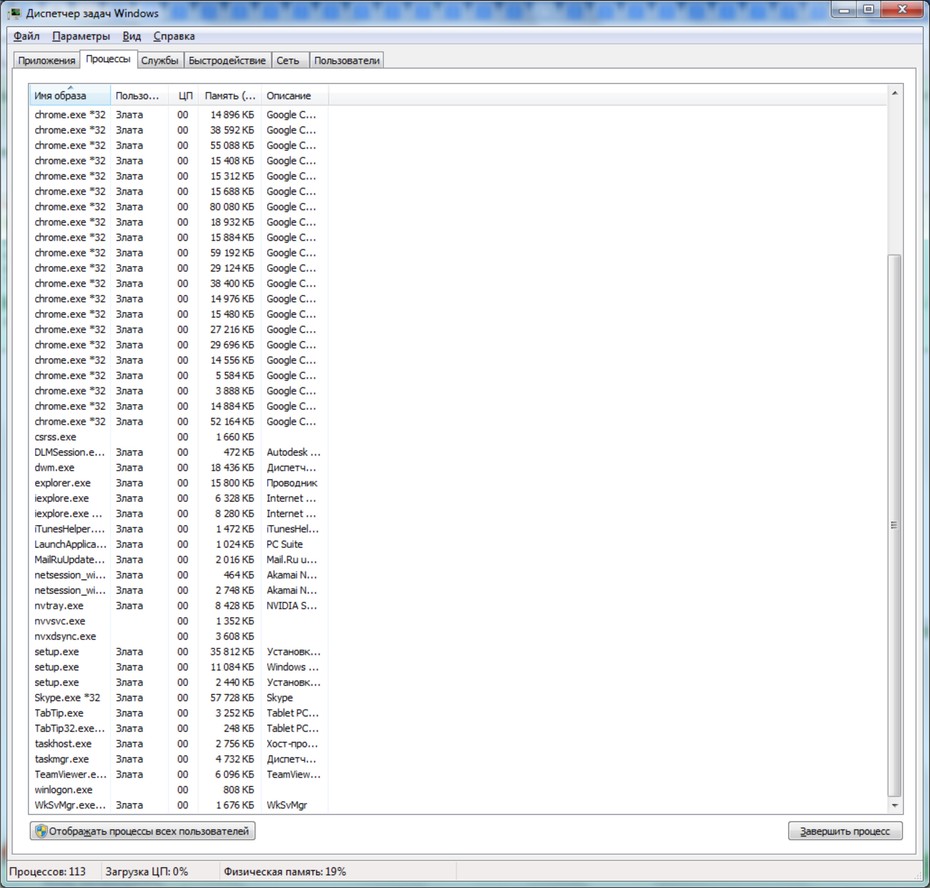The width and height of the screenshot is (930, 888).
Task: Select setup.exe using 35 812 КБ
Action: [x=178, y=652]
